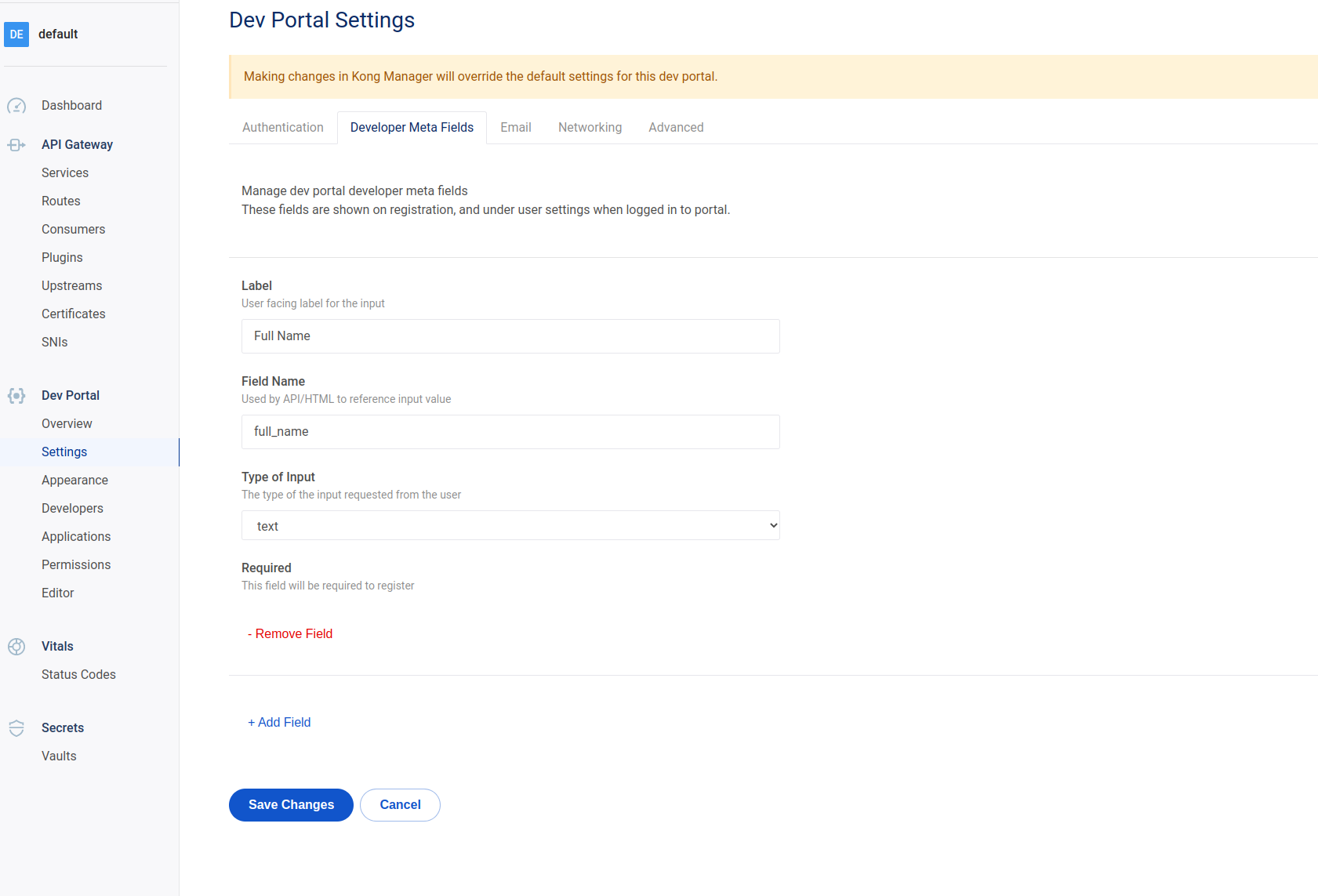Click the Cancel button
Image resolution: width=1318 pixels, height=896 pixels.
click(400, 804)
